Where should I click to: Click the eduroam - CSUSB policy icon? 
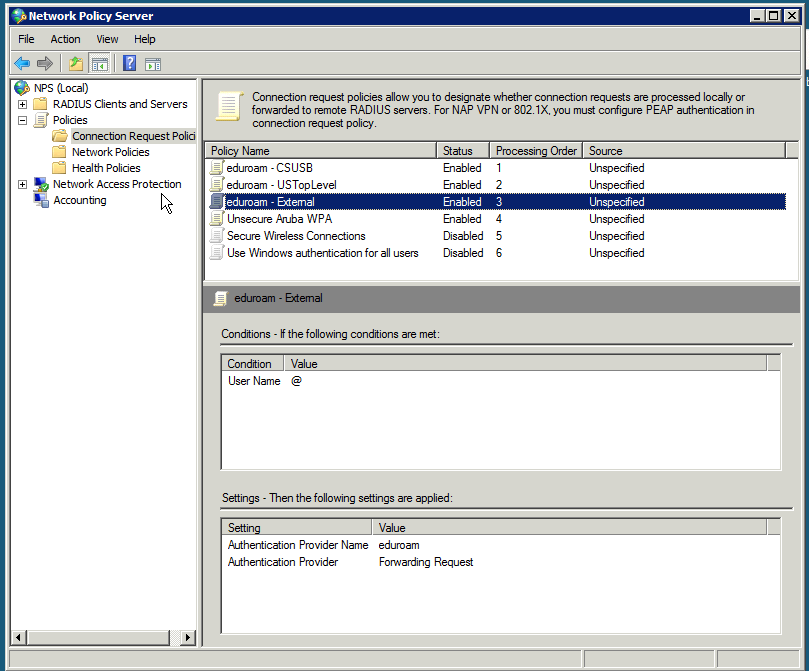[x=217, y=168]
